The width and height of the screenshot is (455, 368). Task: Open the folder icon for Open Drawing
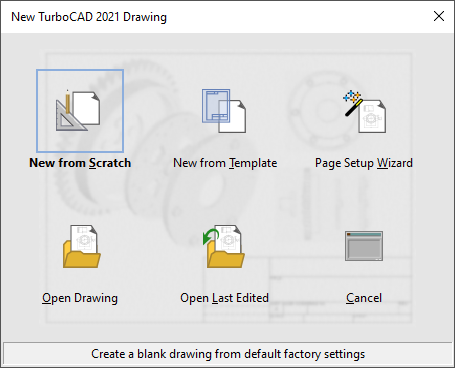82,246
